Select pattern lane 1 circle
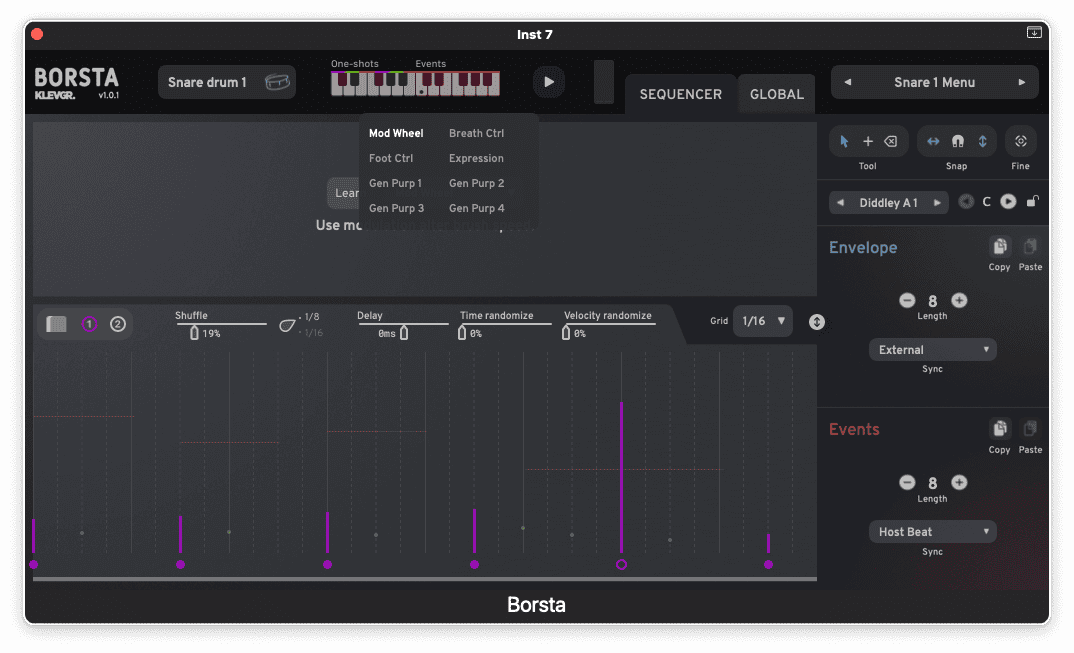This screenshot has width=1074, height=653. 89,324
